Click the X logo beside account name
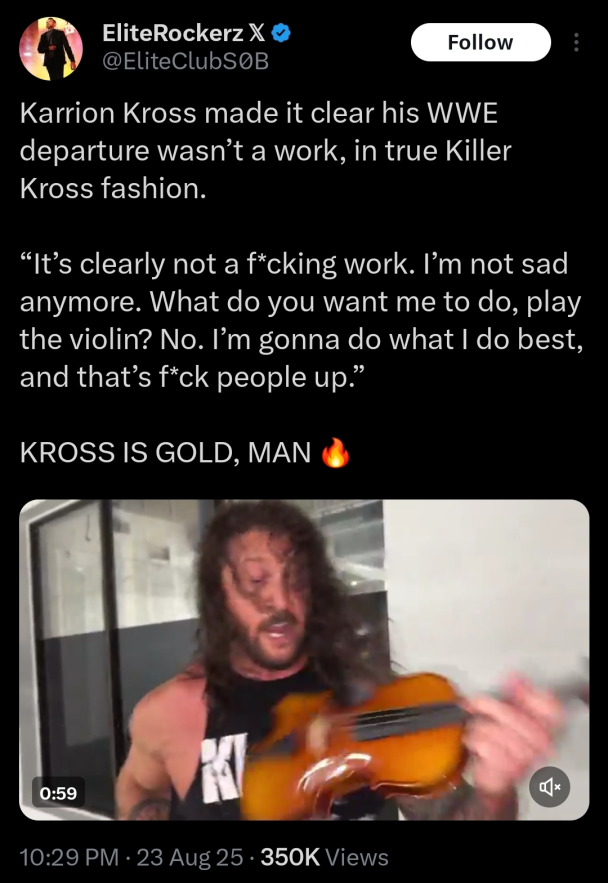The image size is (608, 883). coord(257,34)
